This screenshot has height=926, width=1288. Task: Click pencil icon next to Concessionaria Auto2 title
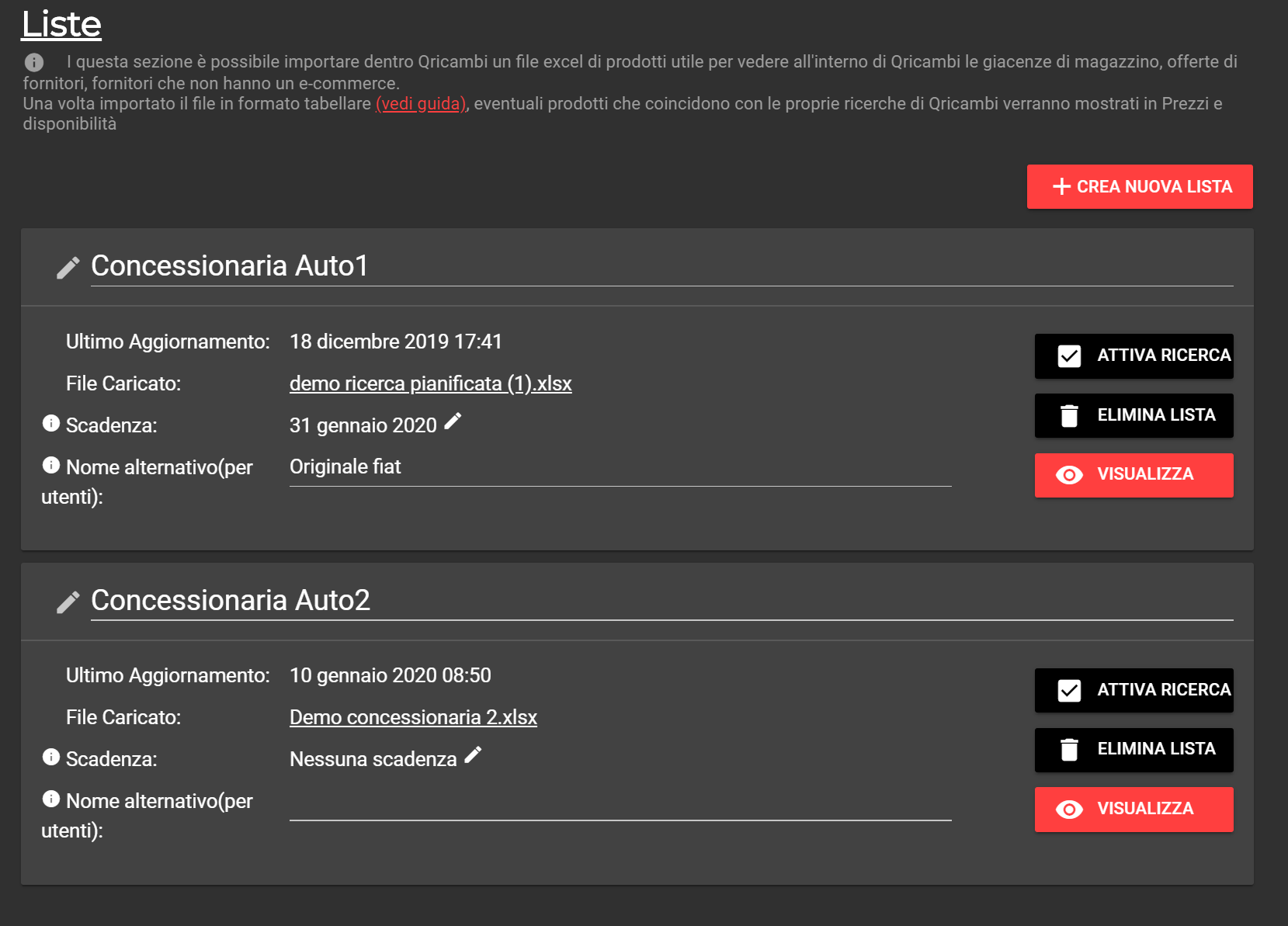(x=68, y=602)
